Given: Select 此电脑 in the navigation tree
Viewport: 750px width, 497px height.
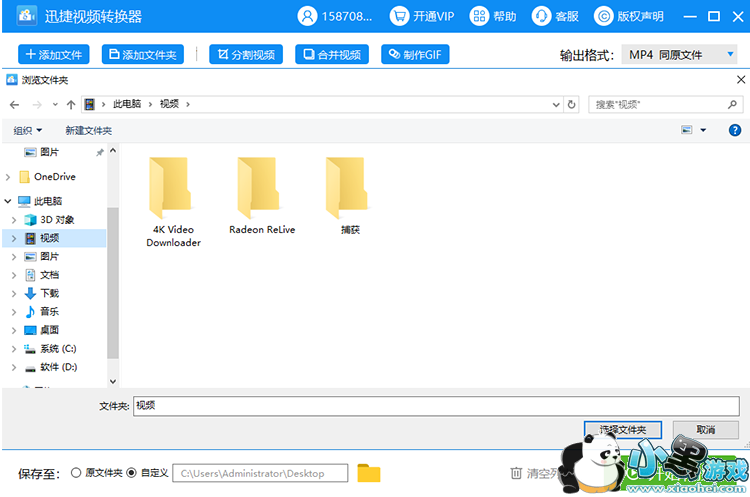Looking at the screenshot, I should 47,201.
